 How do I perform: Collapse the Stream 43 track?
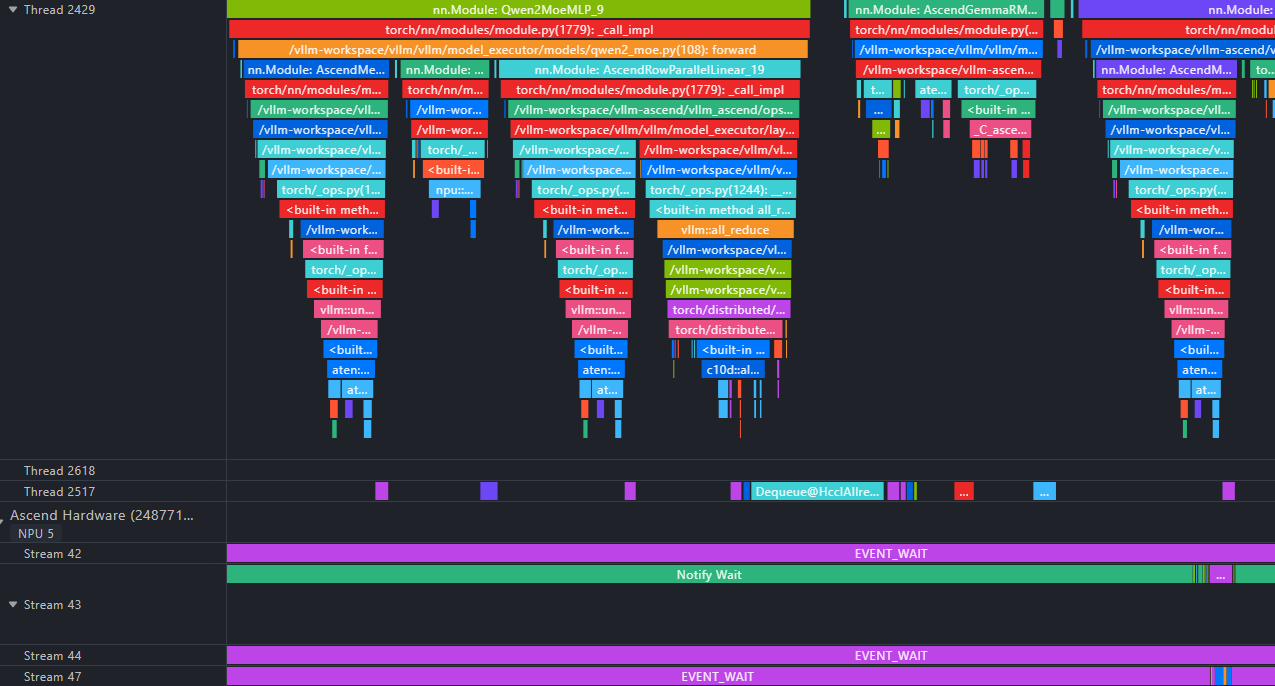tap(13, 605)
